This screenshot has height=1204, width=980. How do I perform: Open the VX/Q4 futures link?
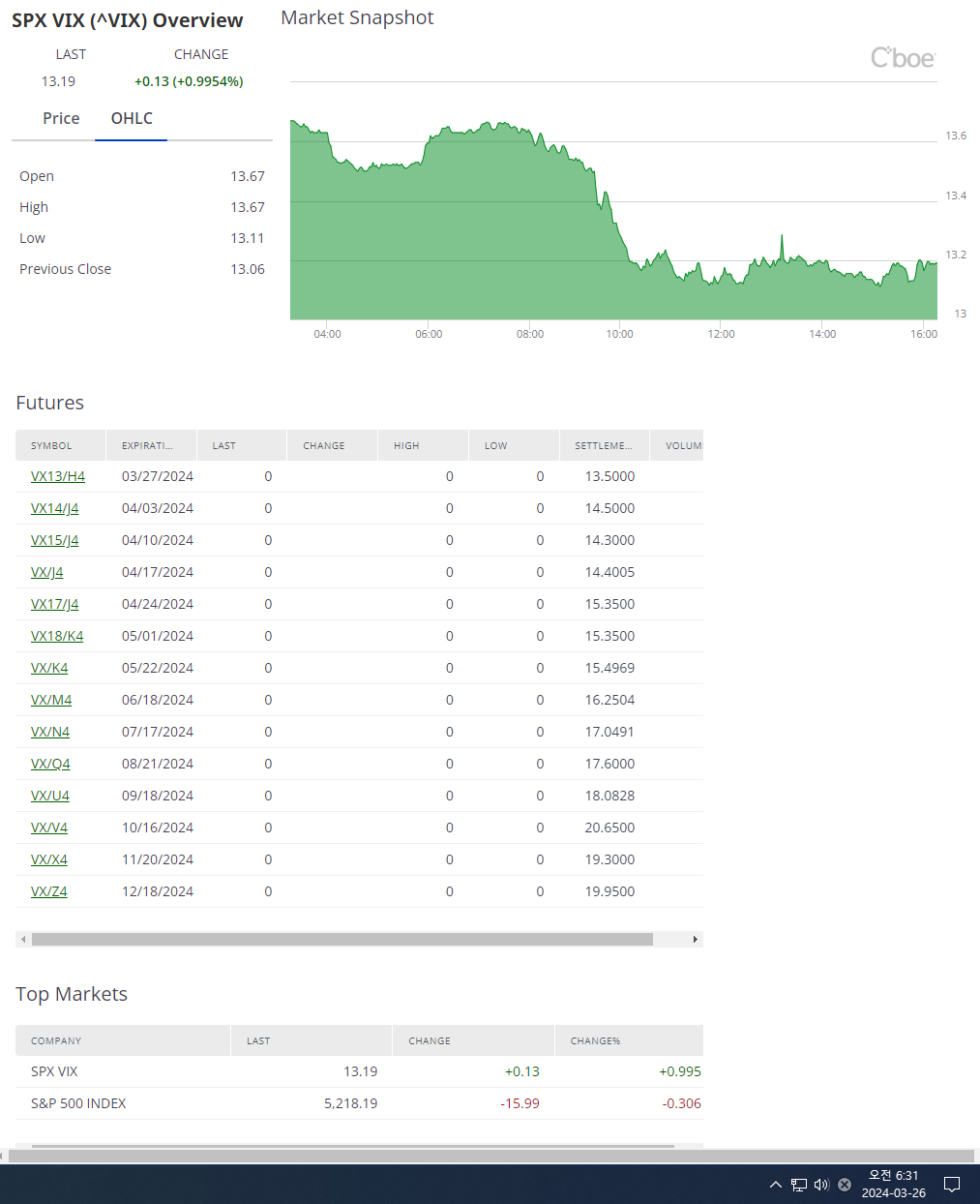[x=50, y=764]
